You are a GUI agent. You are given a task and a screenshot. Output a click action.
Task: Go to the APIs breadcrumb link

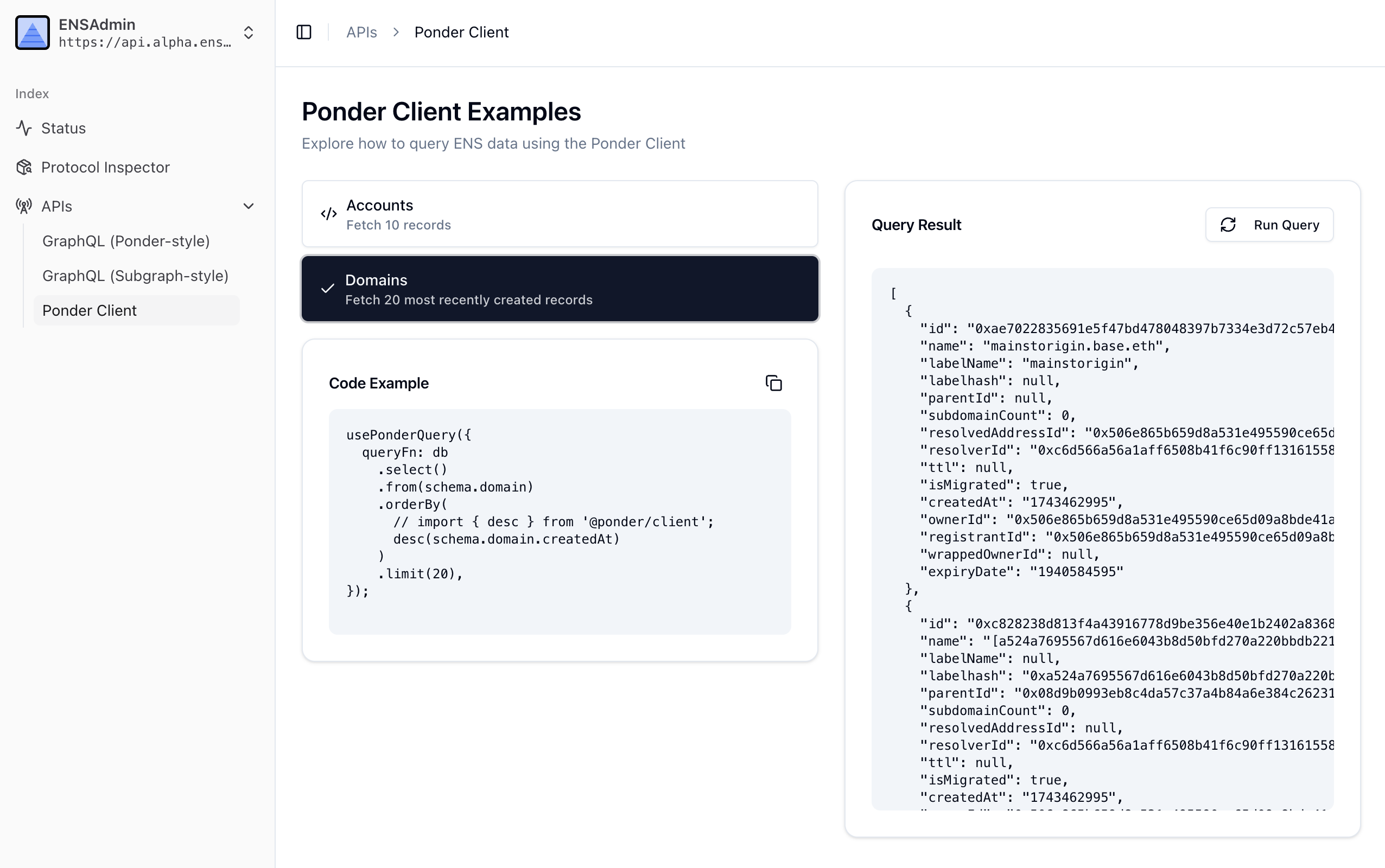(362, 32)
